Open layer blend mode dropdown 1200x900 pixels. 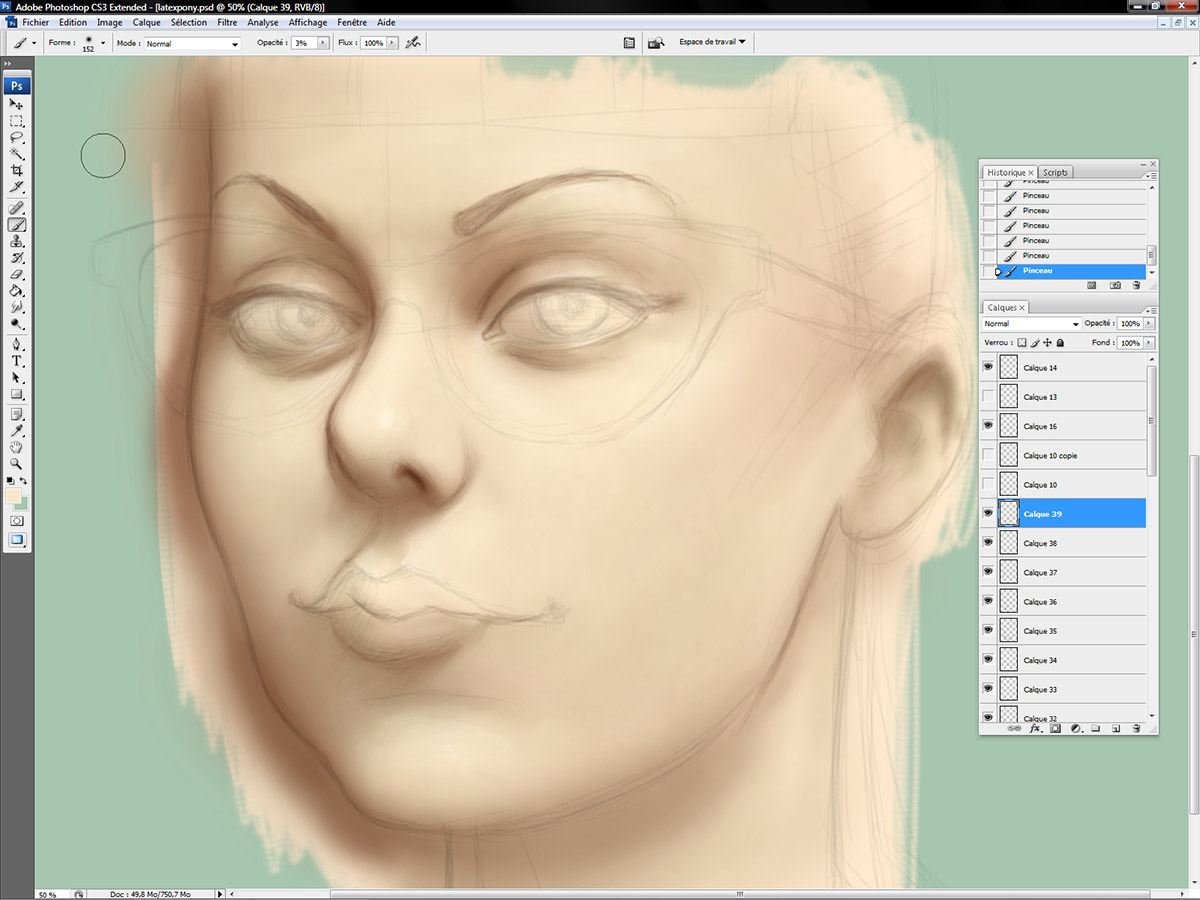[1031, 324]
